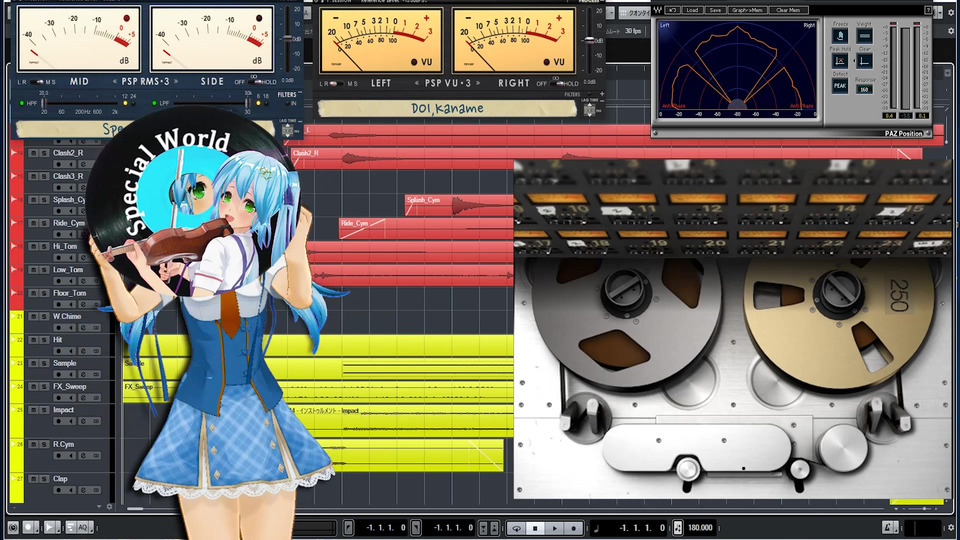Toggle the metronome click icon
960x540 pixels.
(889, 527)
